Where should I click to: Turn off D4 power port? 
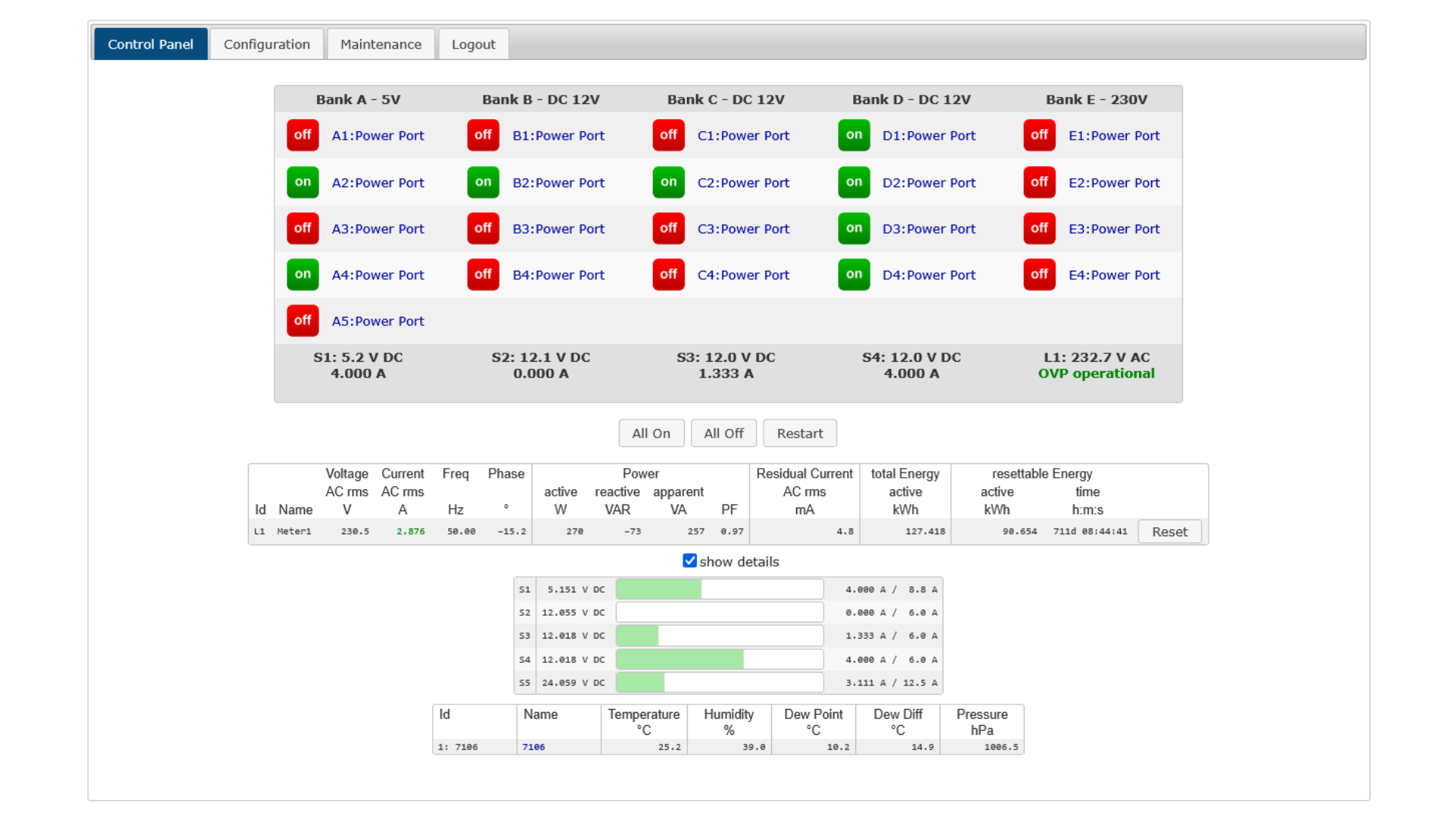pyautogui.click(x=854, y=275)
